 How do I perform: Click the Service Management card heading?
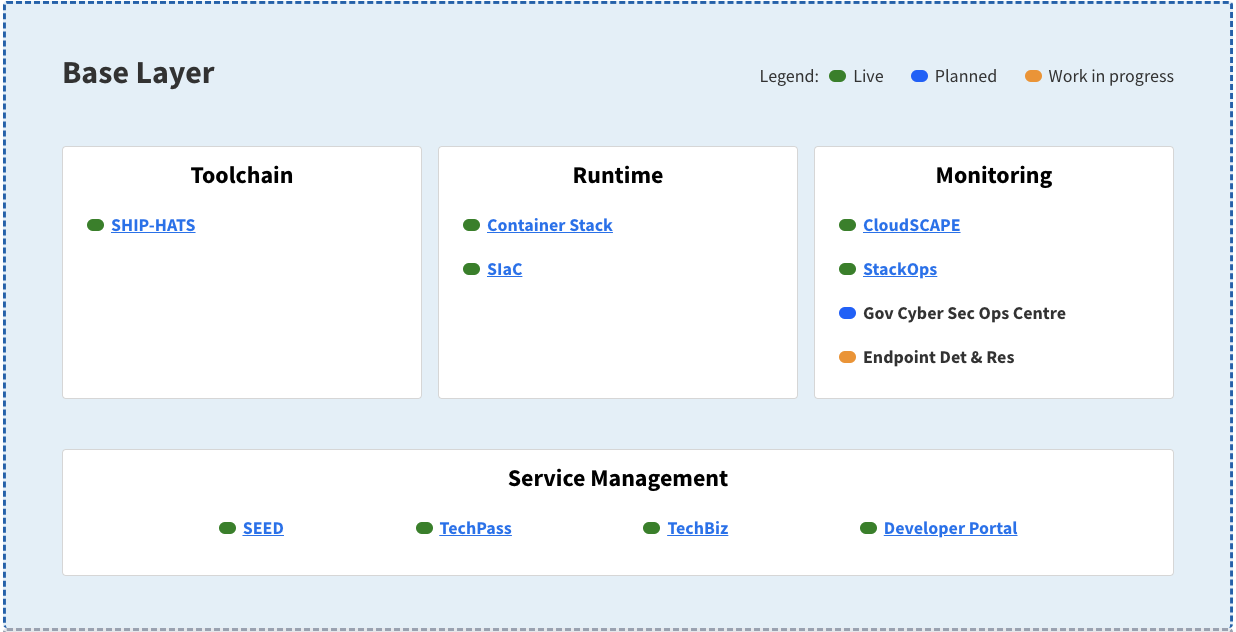617,478
